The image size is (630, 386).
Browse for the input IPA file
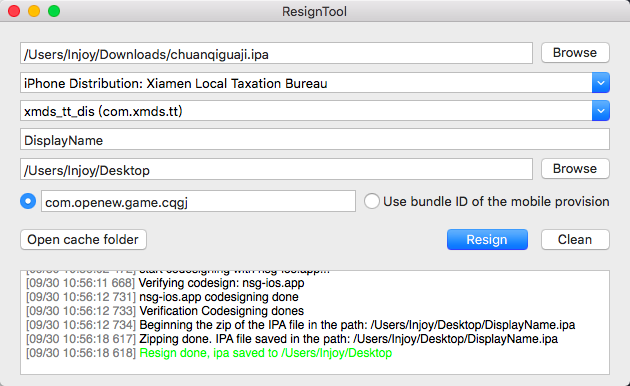click(x=575, y=53)
